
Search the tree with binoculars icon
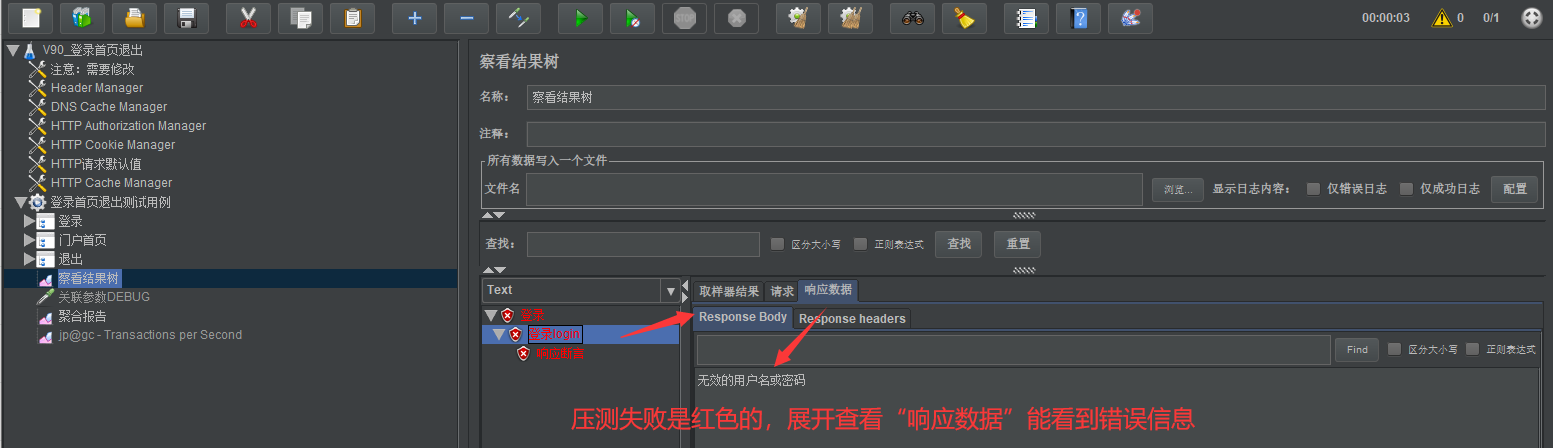[912, 17]
